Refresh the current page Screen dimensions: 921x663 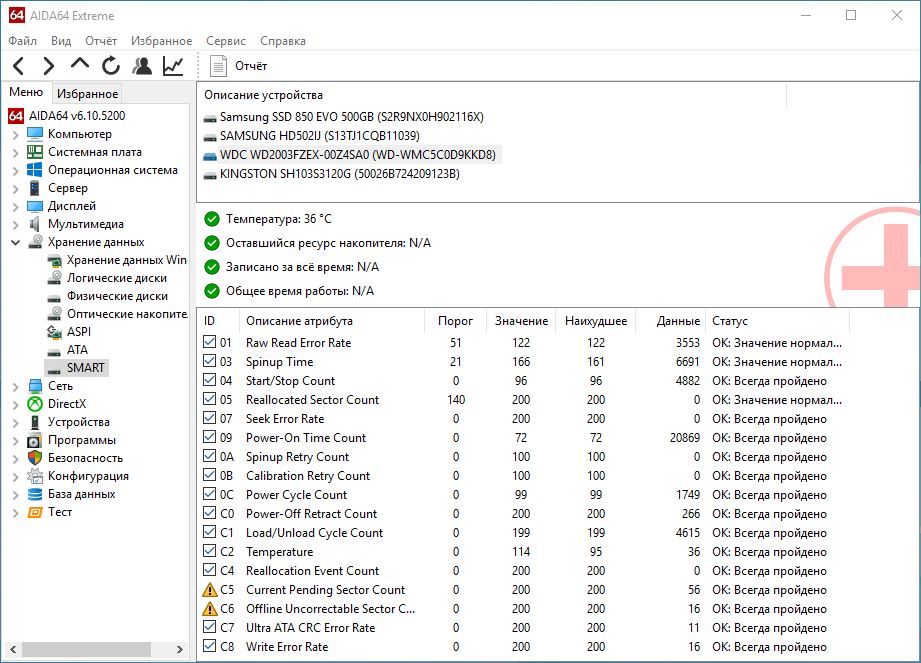(x=110, y=66)
